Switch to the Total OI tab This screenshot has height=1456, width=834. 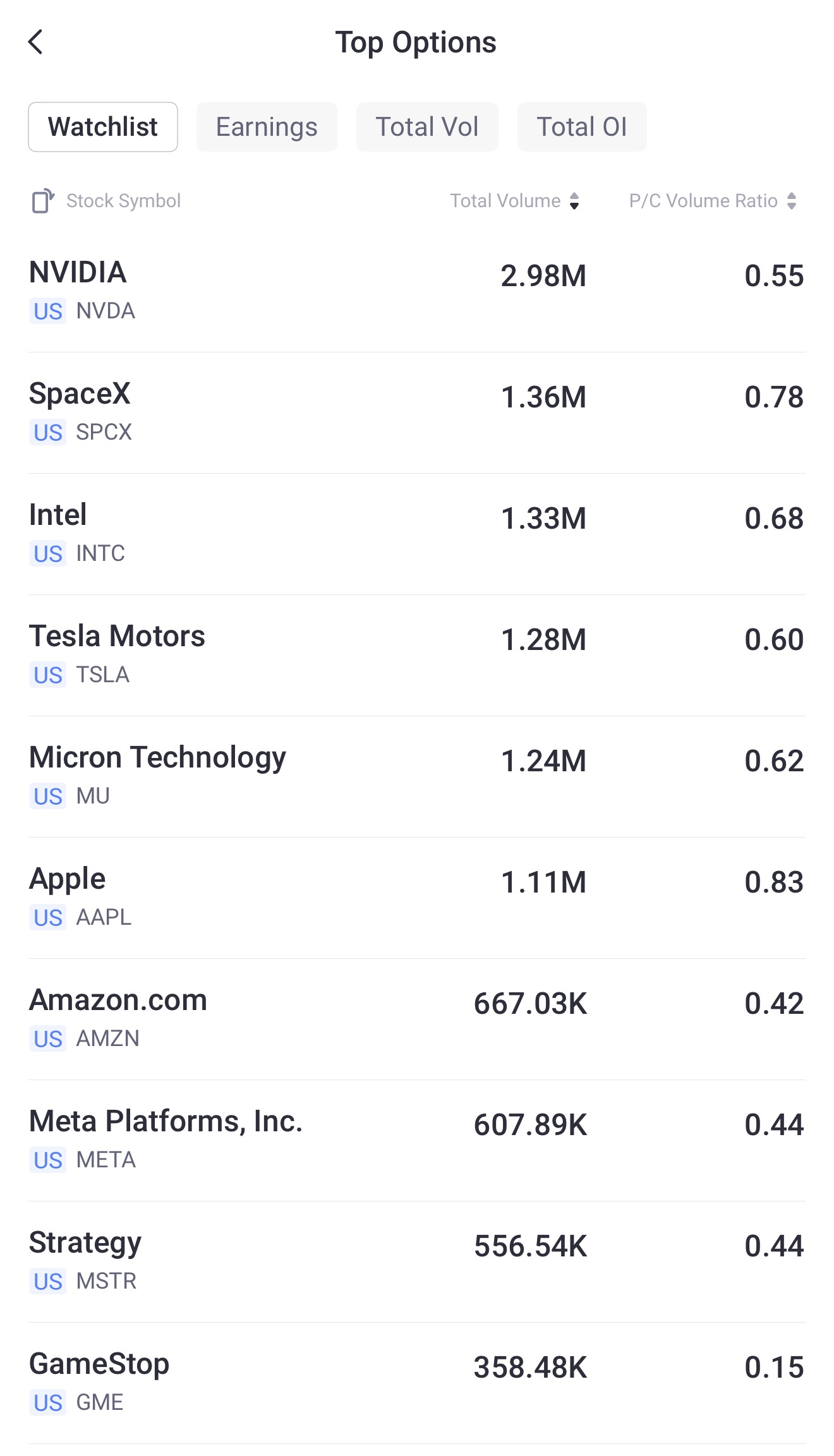tap(582, 127)
